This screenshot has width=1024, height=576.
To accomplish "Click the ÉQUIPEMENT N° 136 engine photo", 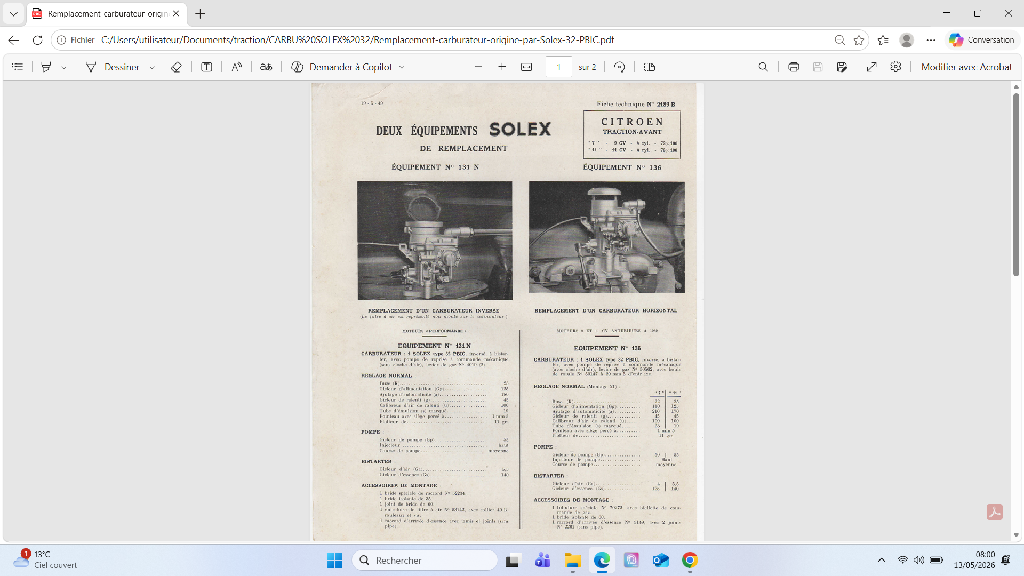I will coord(607,237).
